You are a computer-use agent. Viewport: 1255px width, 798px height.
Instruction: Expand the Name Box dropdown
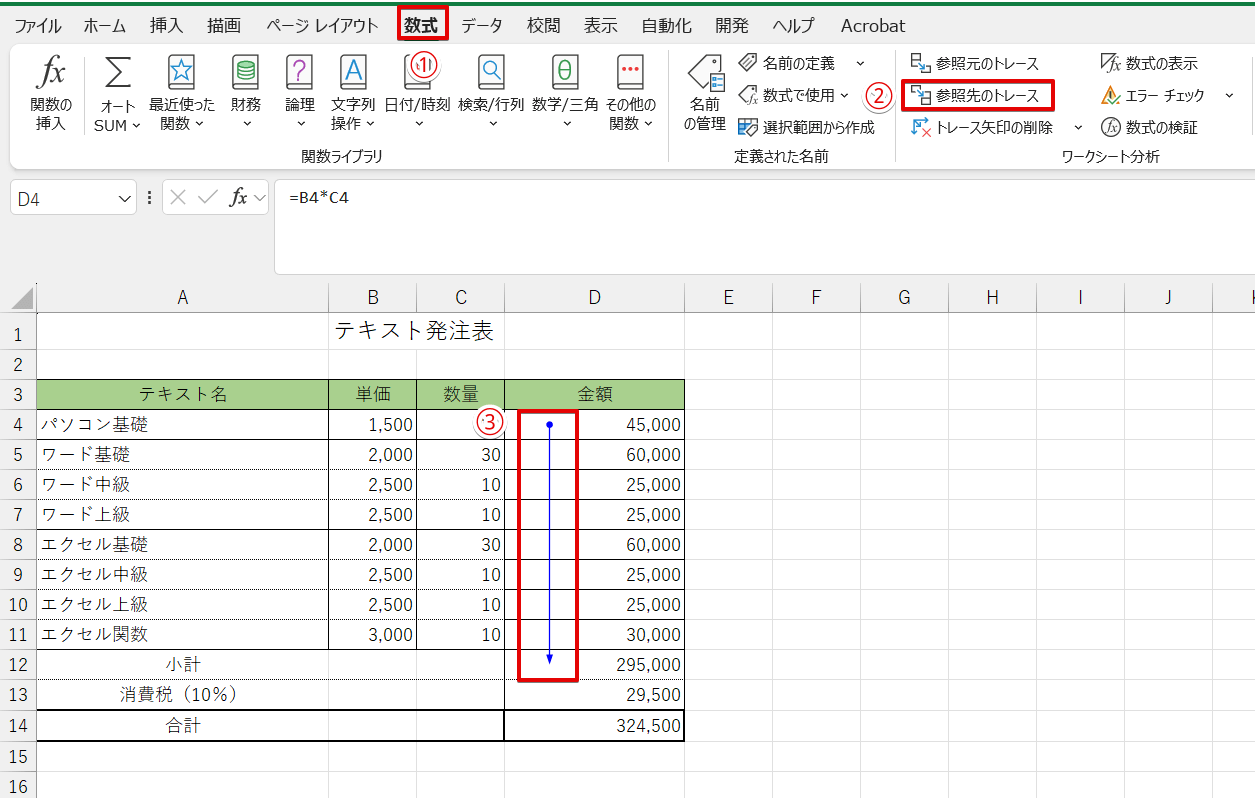pyautogui.click(x=125, y=199)
